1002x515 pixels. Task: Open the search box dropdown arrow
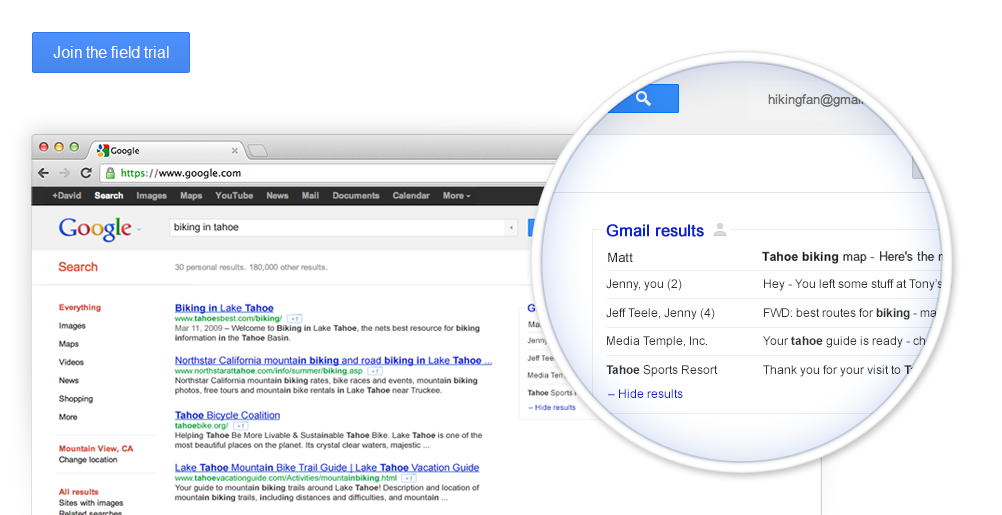[511, 227]
